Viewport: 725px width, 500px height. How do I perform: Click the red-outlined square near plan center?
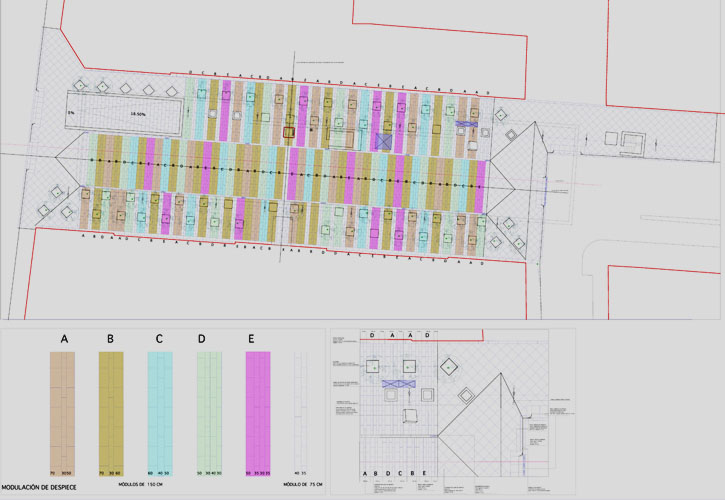pos(289,130)
